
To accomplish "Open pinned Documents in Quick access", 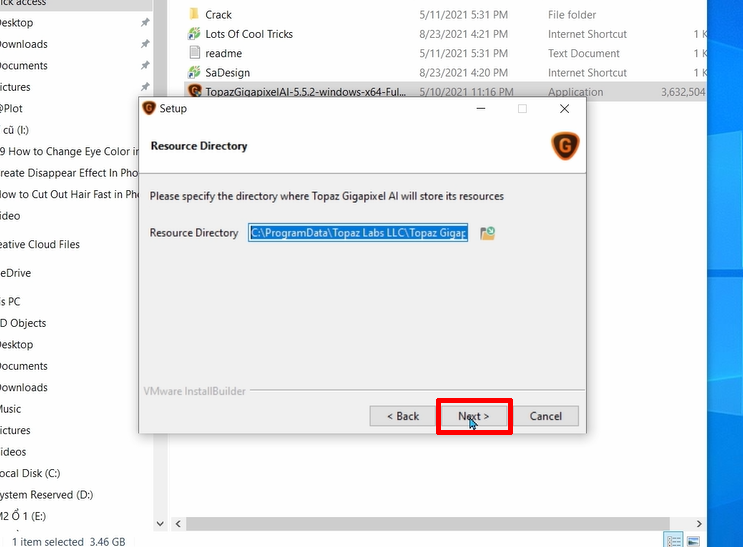I will tap(24, 65).
